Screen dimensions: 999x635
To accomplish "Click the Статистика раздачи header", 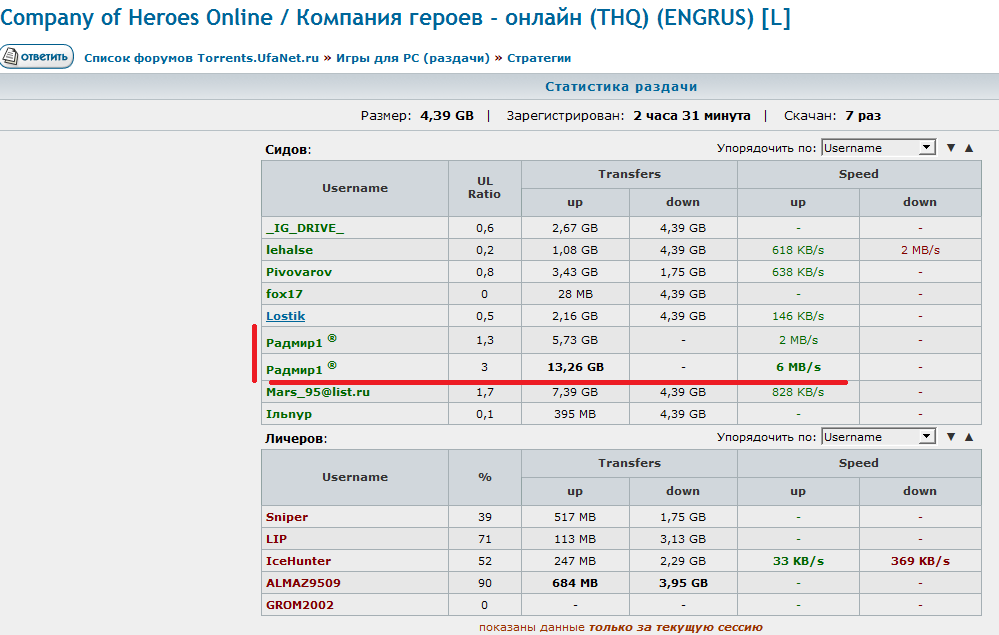I will [621, 87].
